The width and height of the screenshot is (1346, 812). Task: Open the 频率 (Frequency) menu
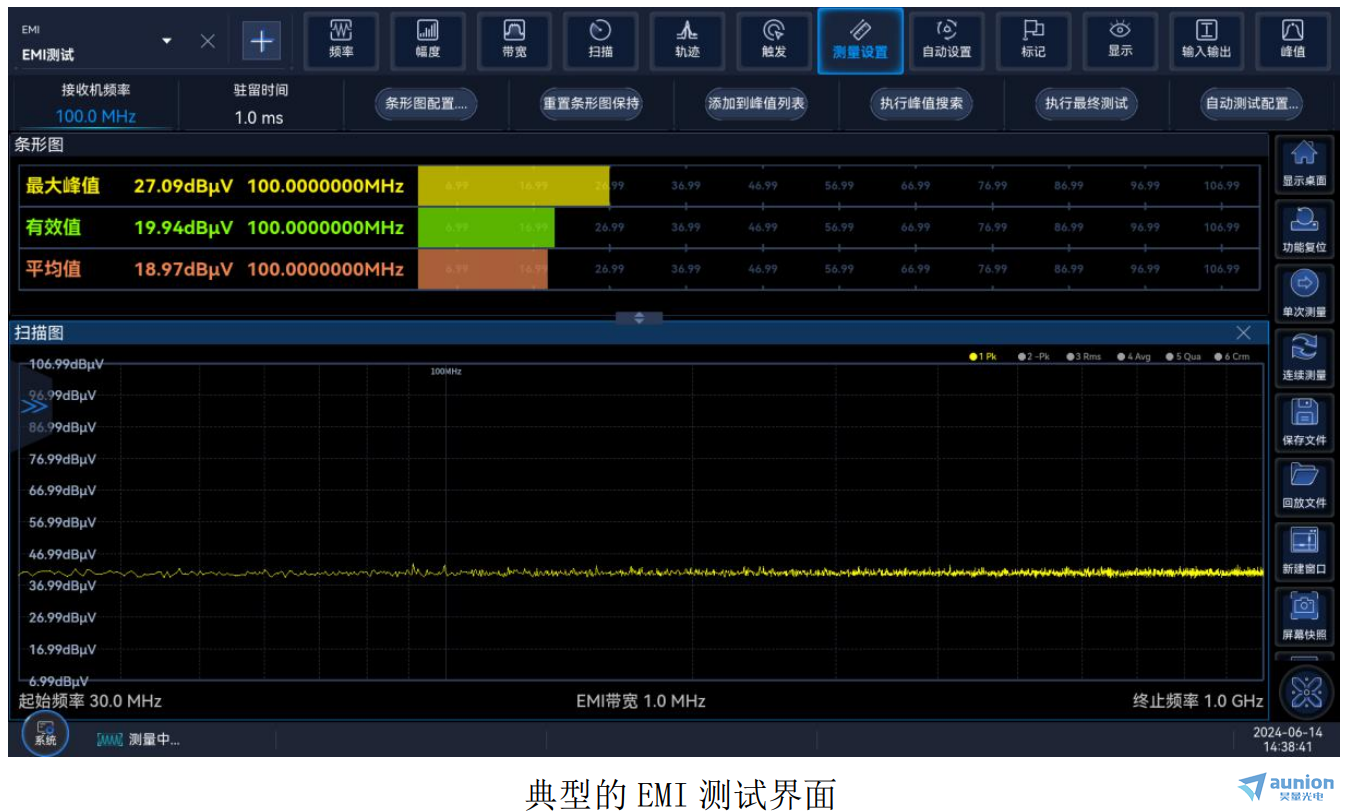(341, 40)
